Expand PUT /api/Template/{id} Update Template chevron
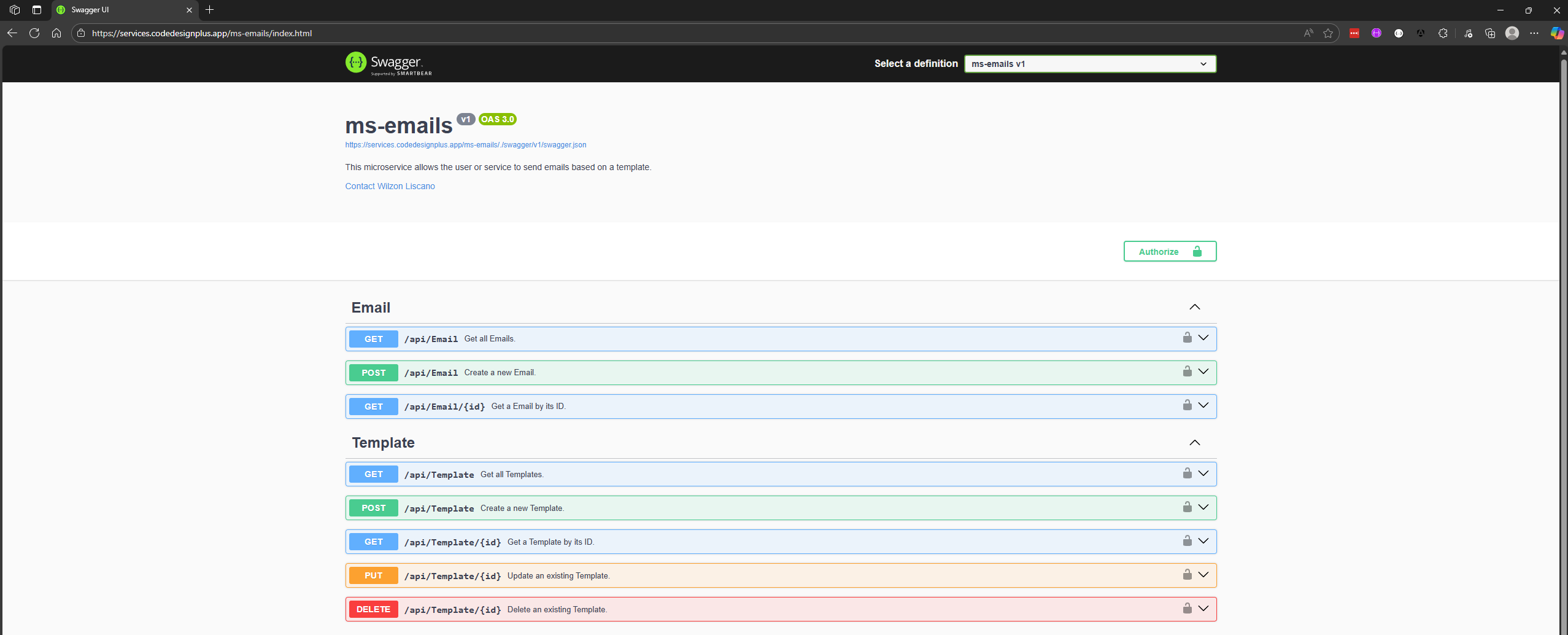Screen dimensions: 1568x635 [1203, 575]
